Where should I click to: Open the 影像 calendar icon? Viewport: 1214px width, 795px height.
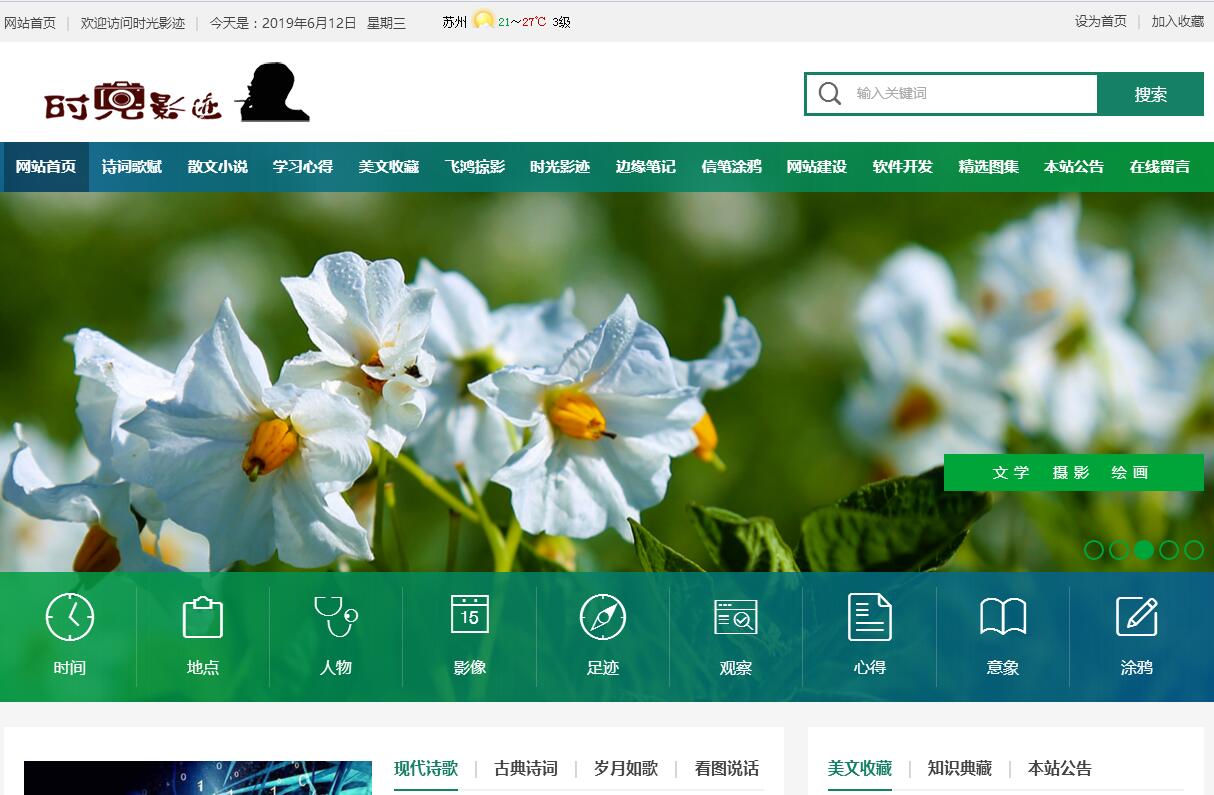[469, 617]
